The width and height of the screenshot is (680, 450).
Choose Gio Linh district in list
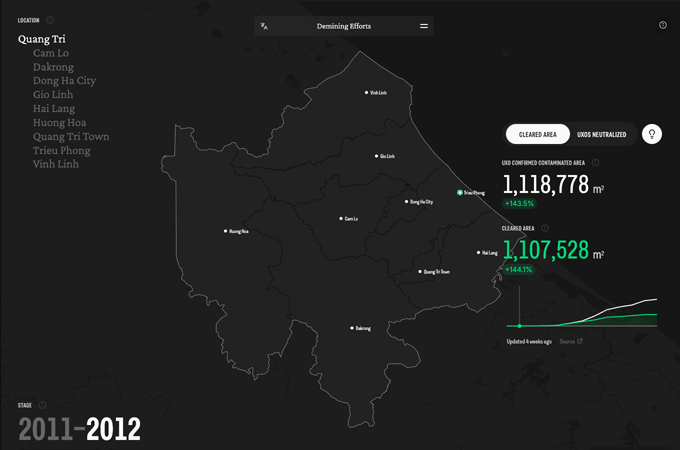[53, 95]
